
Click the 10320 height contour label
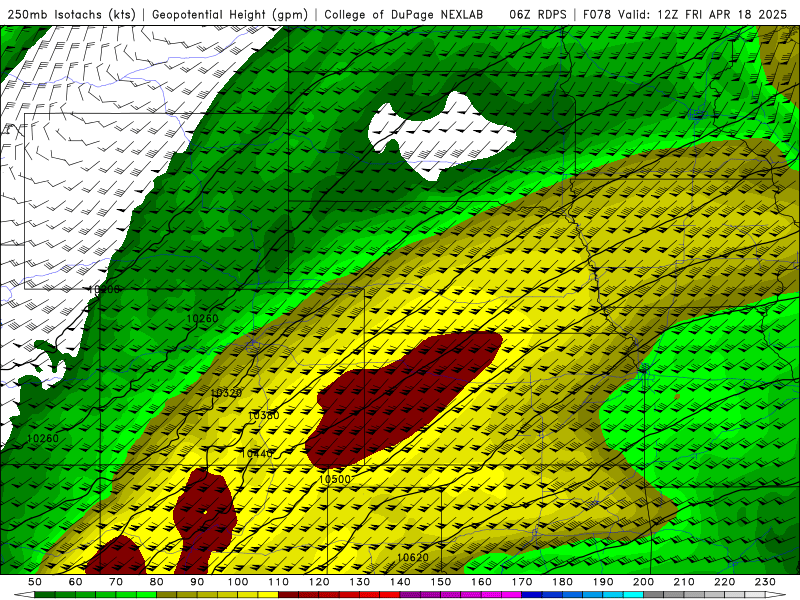pyautogui.click(x=226, y=393)
